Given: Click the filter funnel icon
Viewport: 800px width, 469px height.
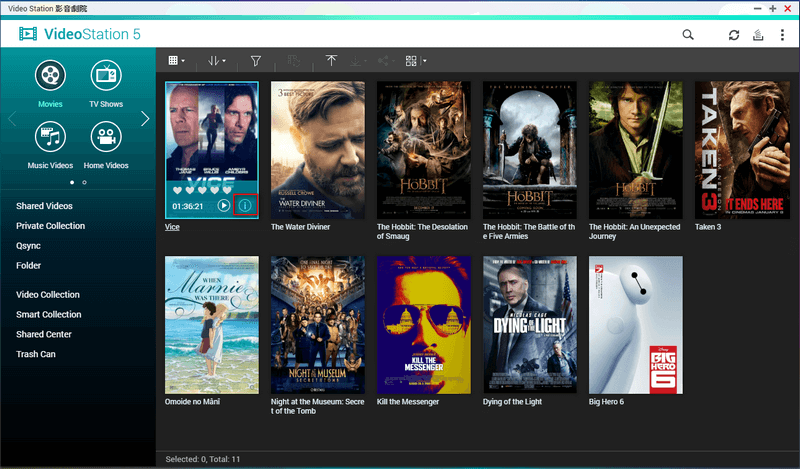Looking at the screenshot, I should pos(256,61).
